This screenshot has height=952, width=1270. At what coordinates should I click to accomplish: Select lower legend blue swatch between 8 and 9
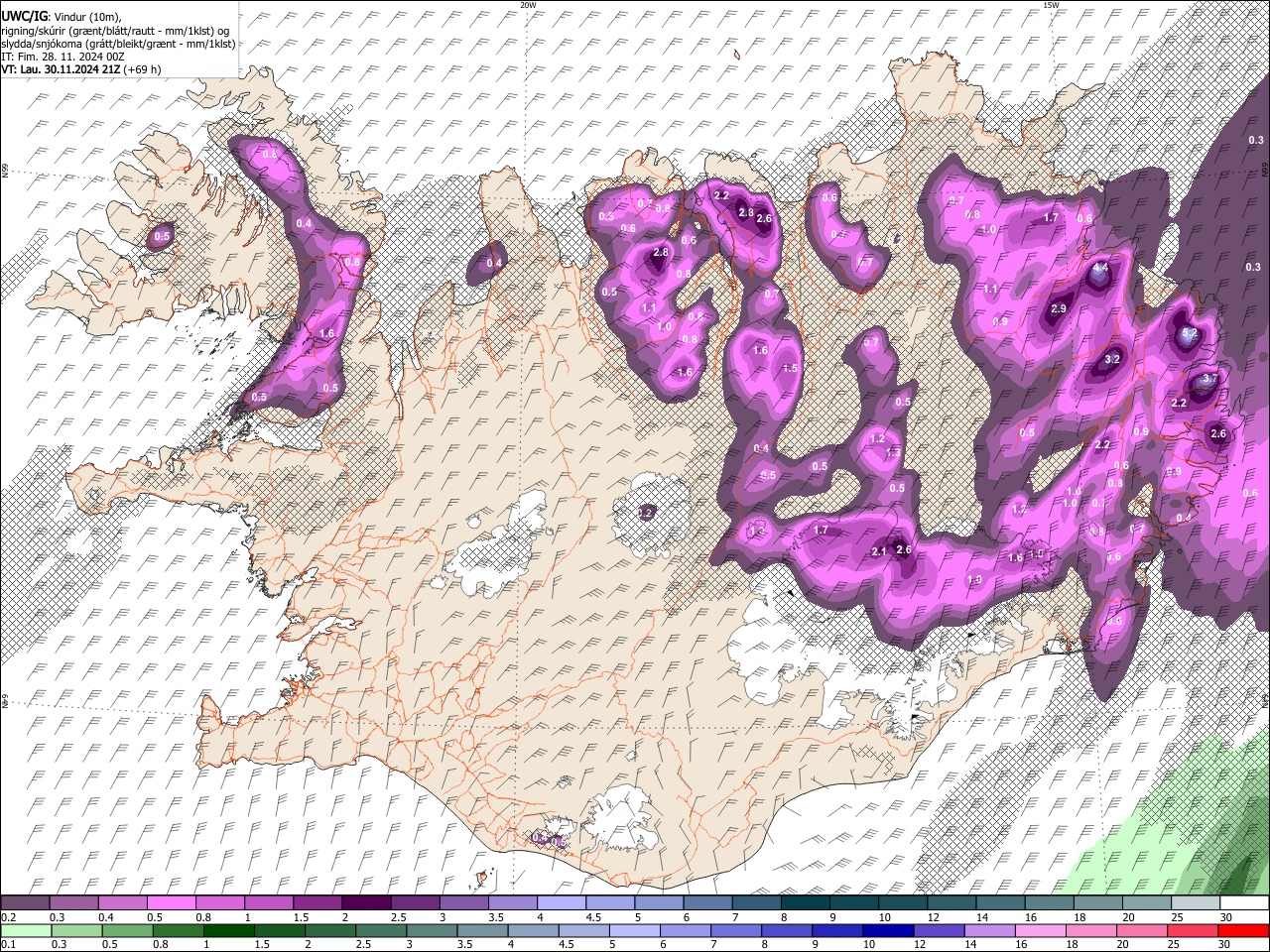pos(786,930)
